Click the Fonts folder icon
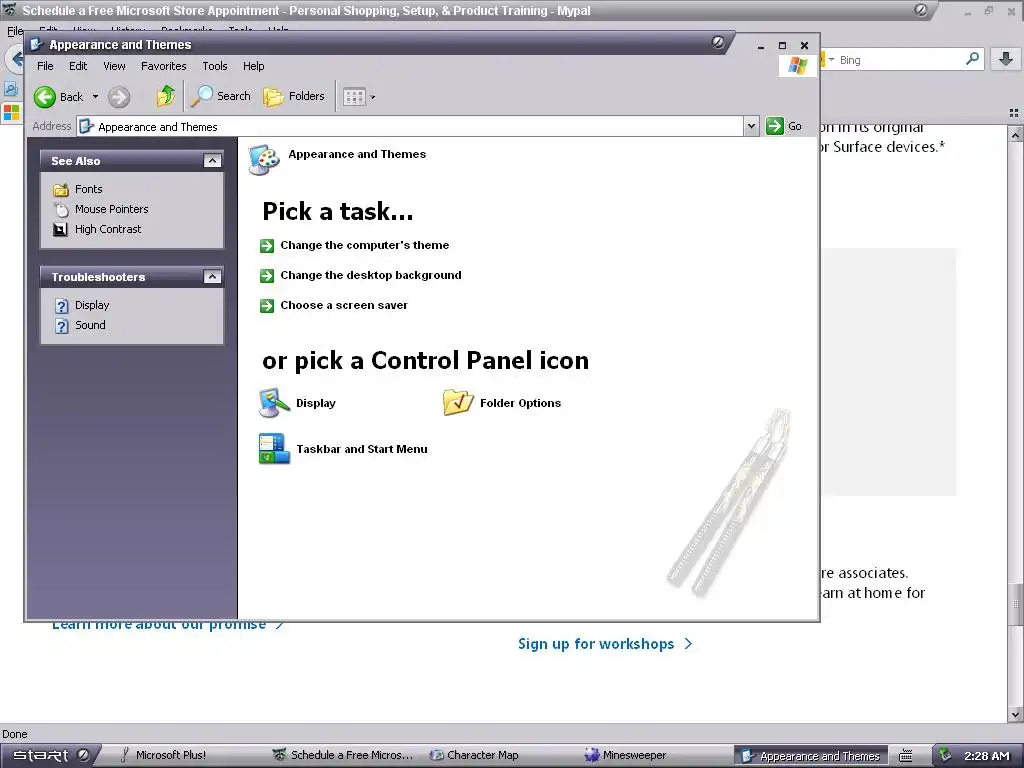The image size is (1024, 768). pyautogui.click(x=61, y=189)
